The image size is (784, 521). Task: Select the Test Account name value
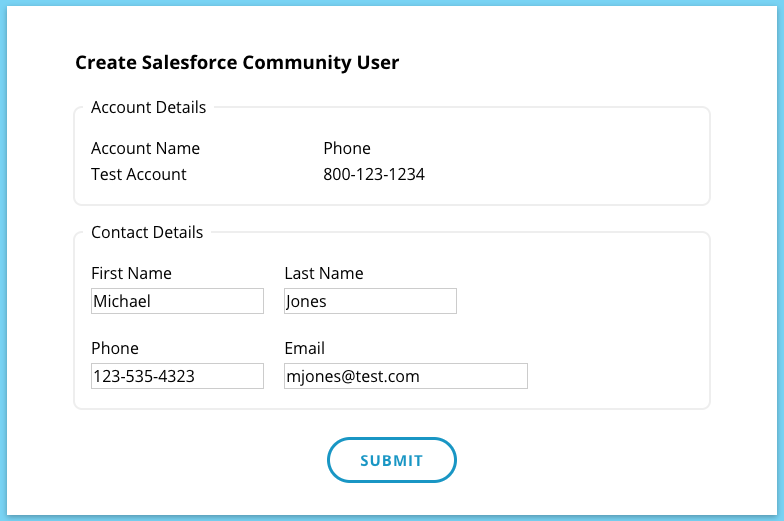click(139, 174)
